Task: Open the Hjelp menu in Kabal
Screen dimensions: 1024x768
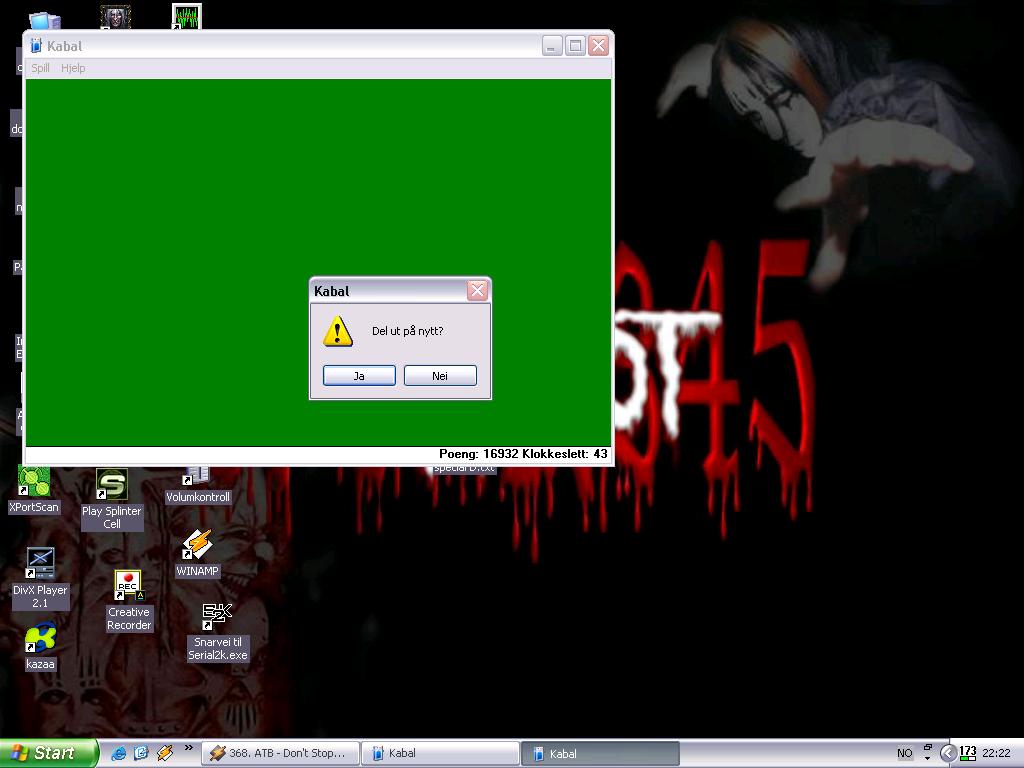Action: point(73,68)
